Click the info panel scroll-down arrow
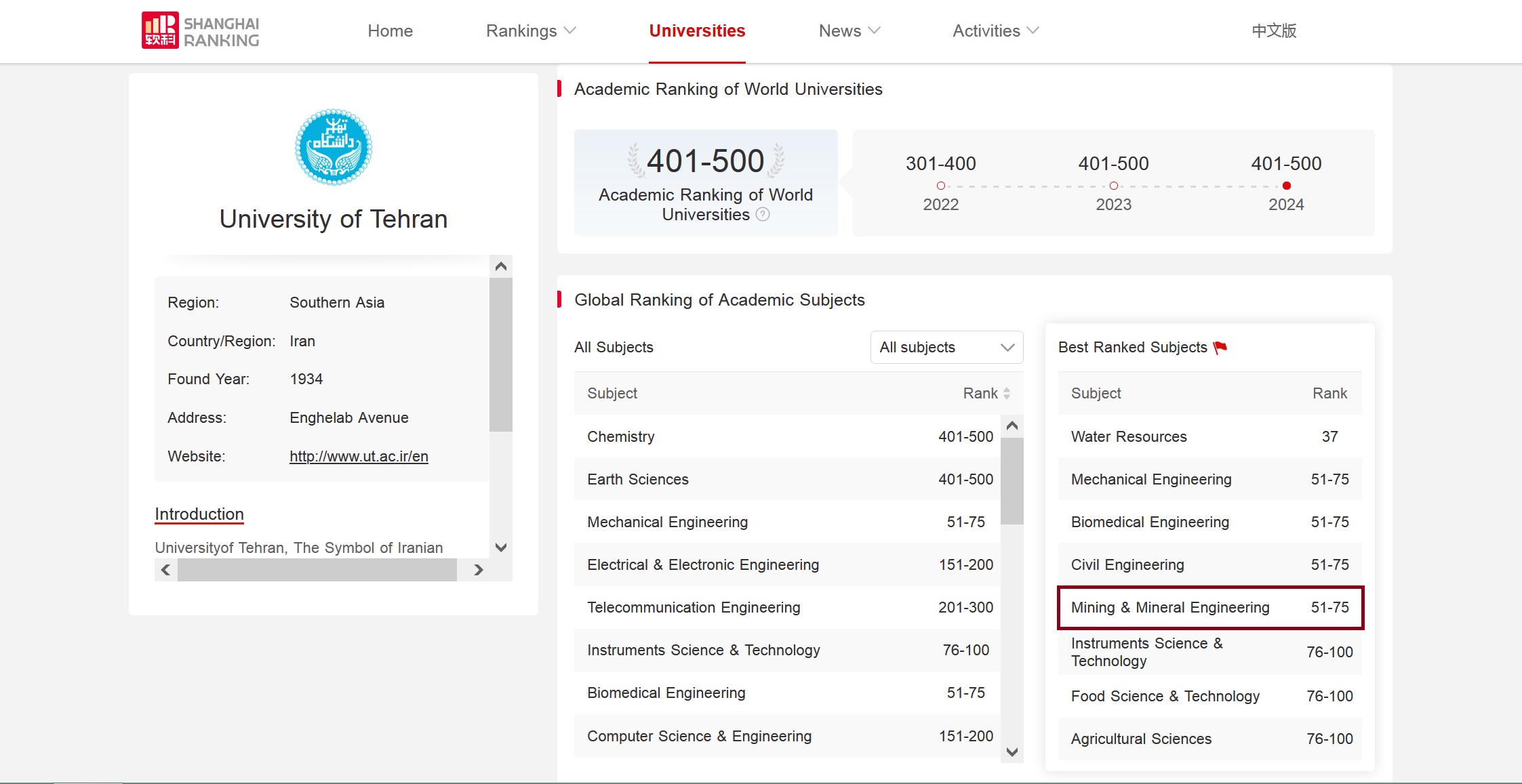 [501, 548]
